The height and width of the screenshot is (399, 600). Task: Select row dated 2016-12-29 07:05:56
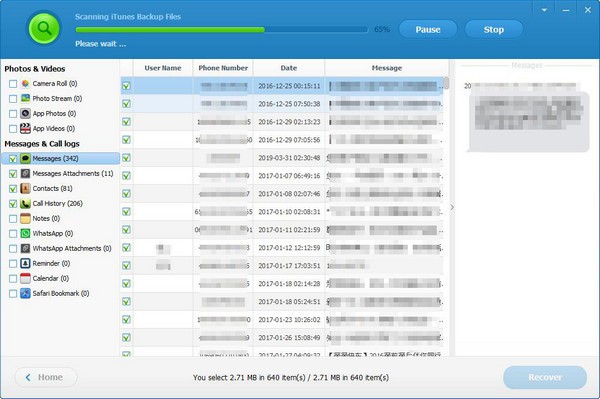tap(282, 140)
